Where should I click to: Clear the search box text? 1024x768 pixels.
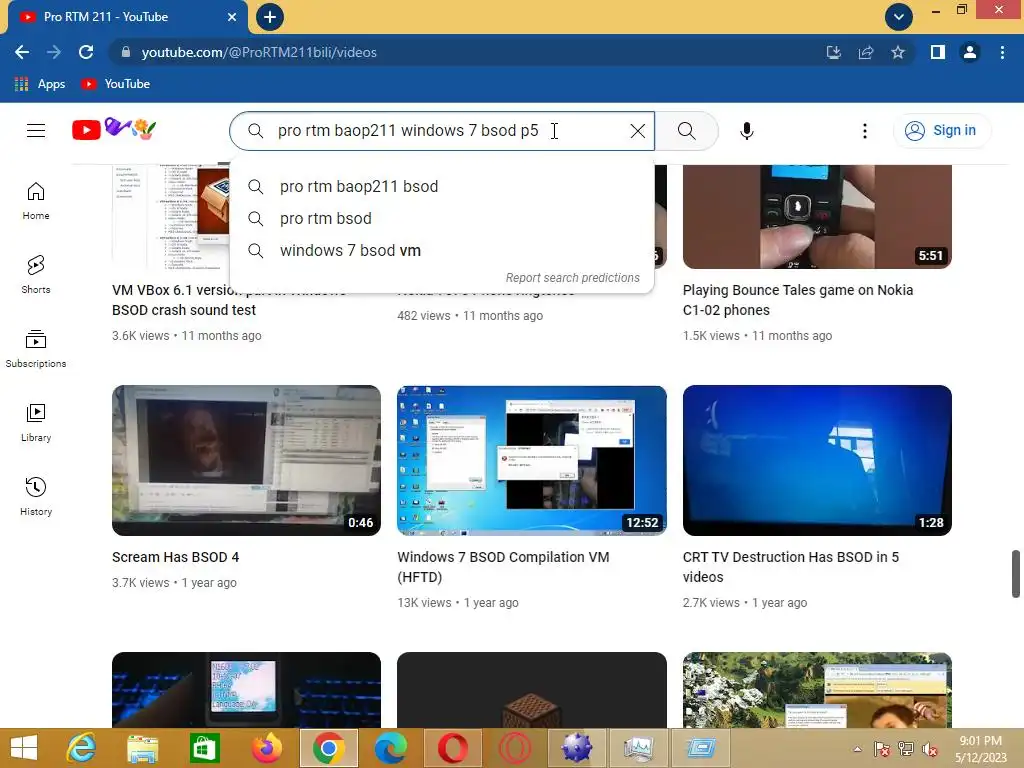click(638, 131)
